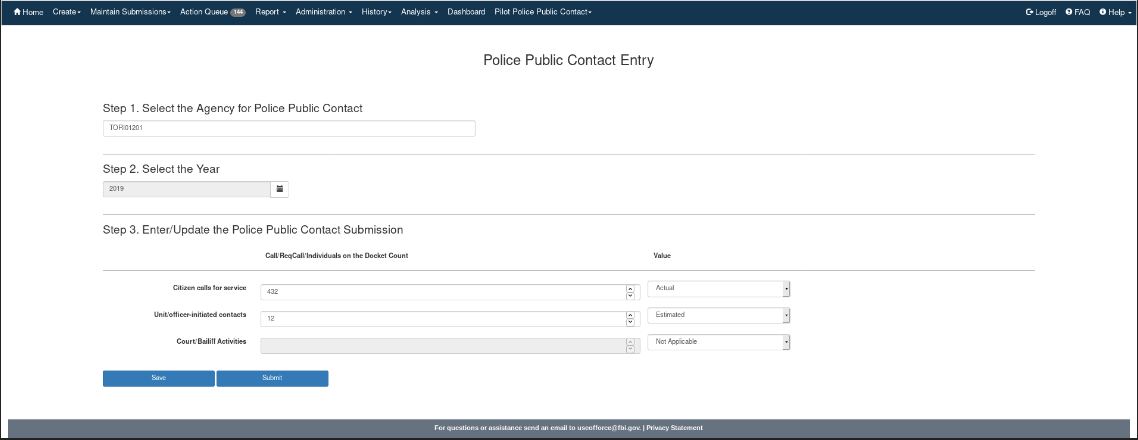Viewport: 1138px width, 440px height.
Task: Open the Administration menu
Action: click(324, 12)
